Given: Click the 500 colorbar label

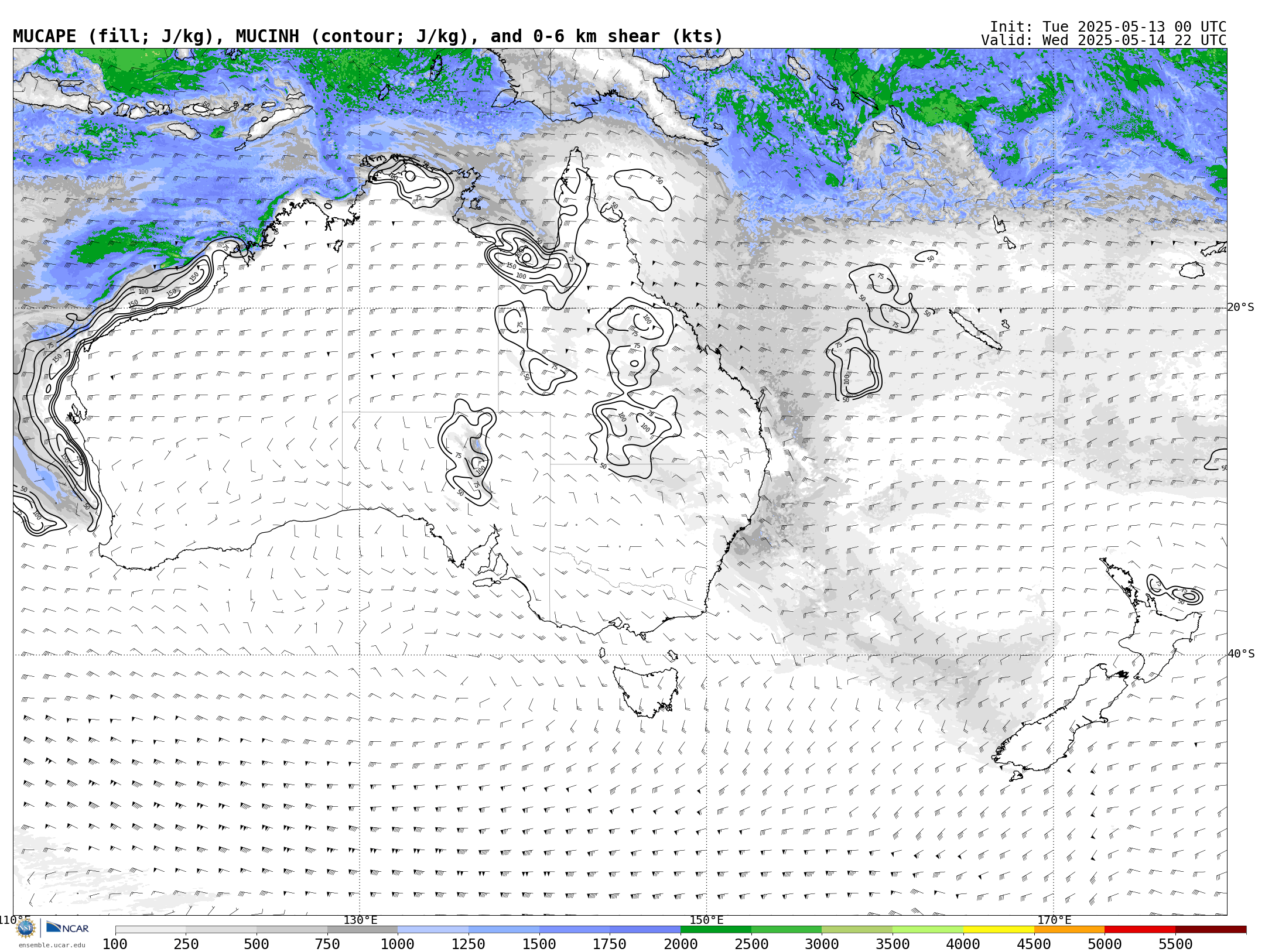Looking at the screenshot, I should tap(257, 944).
